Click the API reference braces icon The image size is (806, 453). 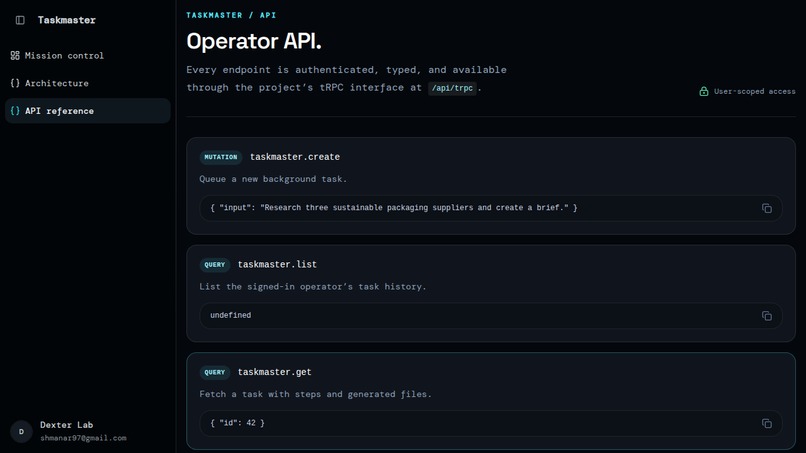pyautogui.click(x=15, y=111)
